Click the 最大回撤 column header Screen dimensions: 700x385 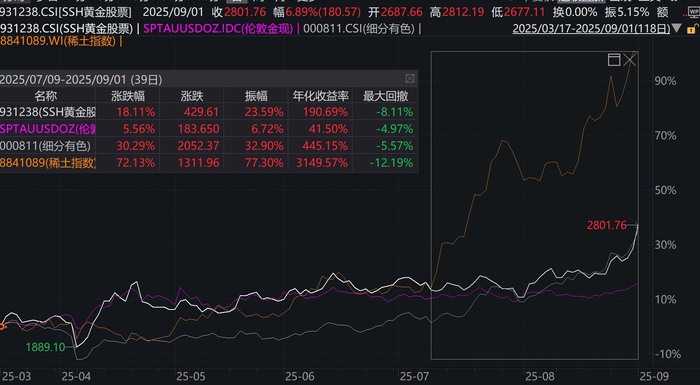coord(385,96)
